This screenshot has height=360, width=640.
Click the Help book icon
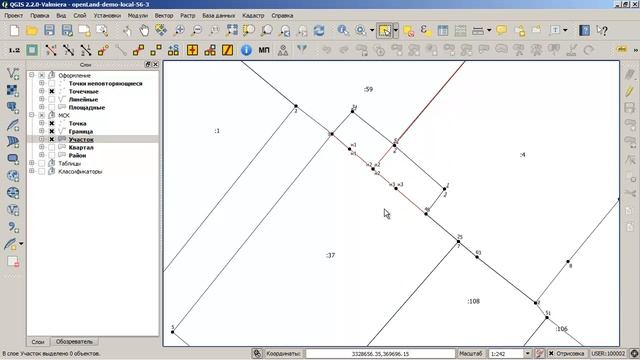pos(584,31)
